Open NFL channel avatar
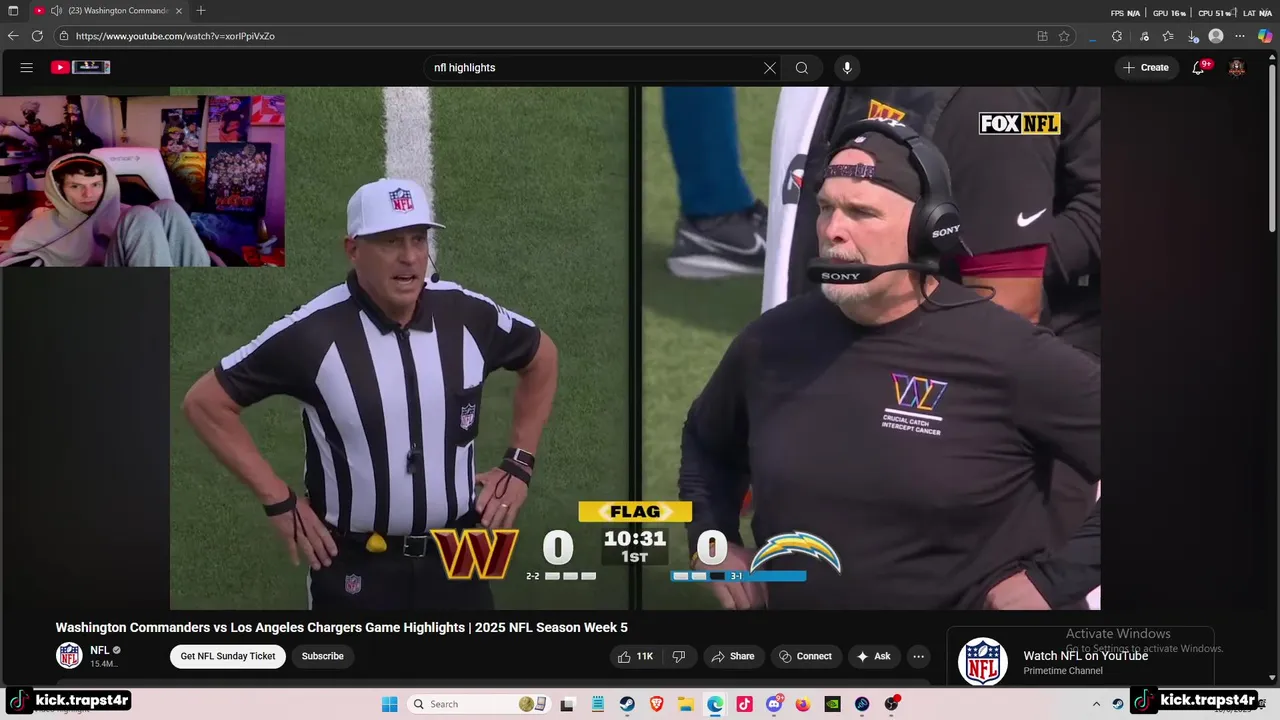1280x720 pixels. (x=69, y=656)
